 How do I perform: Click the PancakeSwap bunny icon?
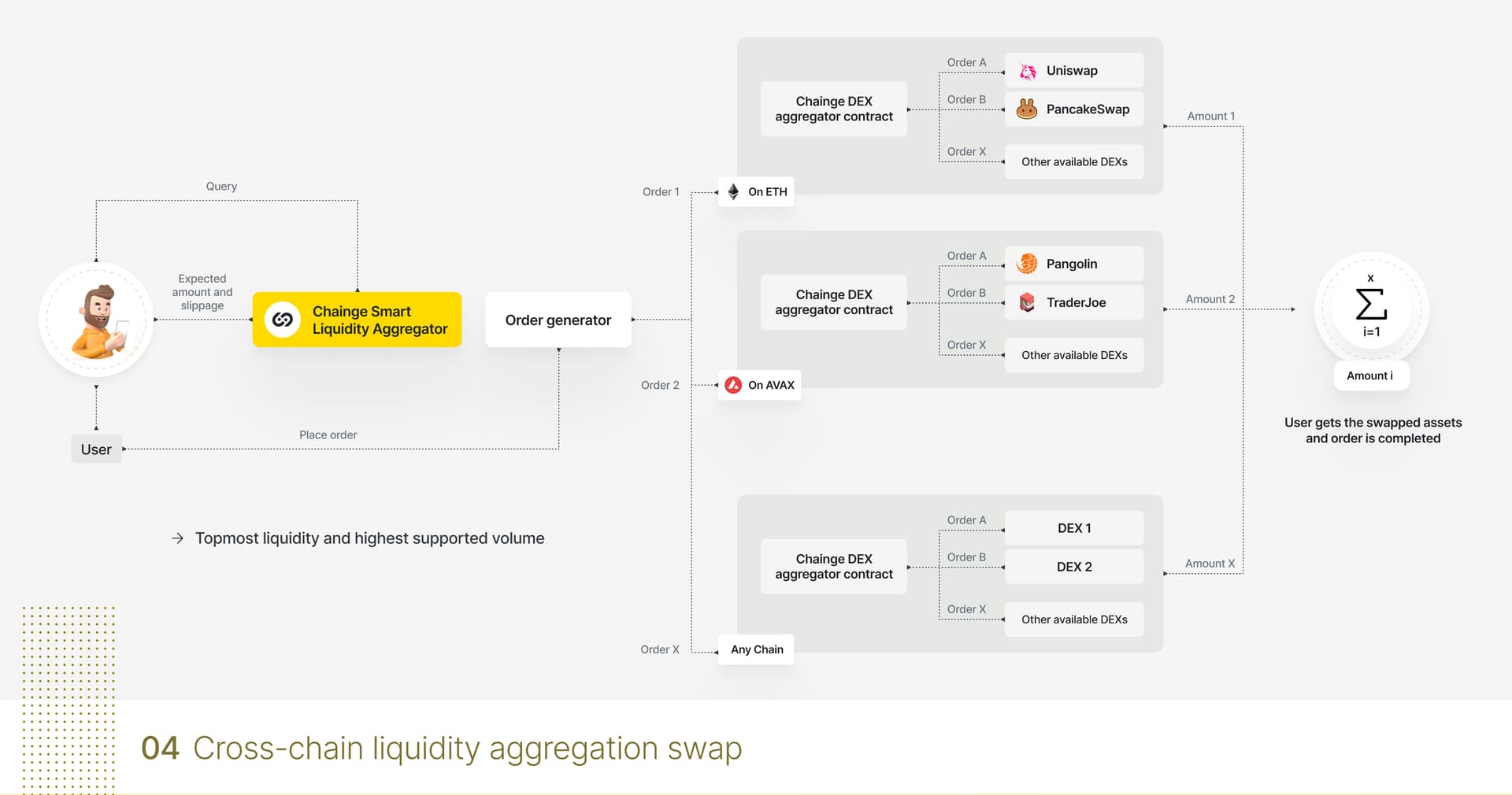1027,109
